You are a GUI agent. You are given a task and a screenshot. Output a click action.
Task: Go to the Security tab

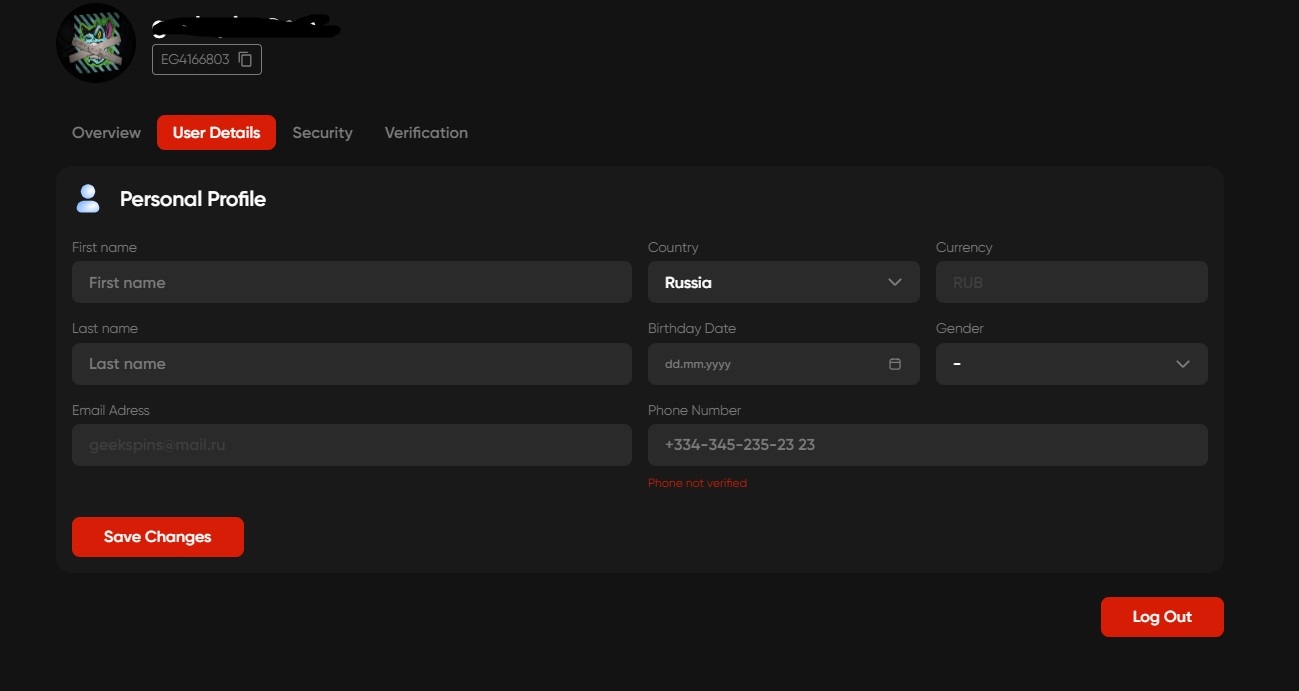coord(322,133)
